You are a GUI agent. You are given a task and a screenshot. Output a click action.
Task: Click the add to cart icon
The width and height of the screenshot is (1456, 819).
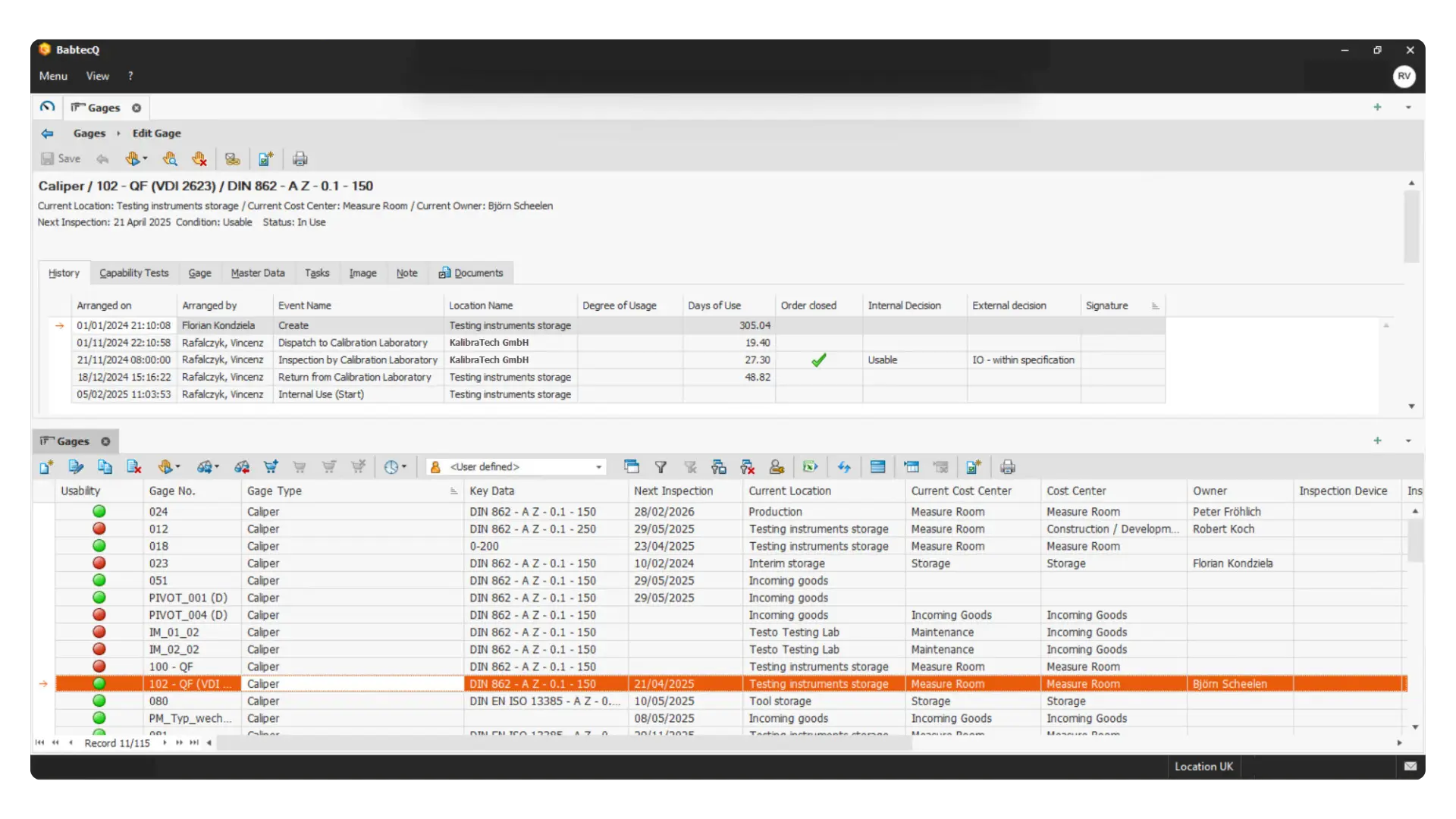tap(271, 467)
